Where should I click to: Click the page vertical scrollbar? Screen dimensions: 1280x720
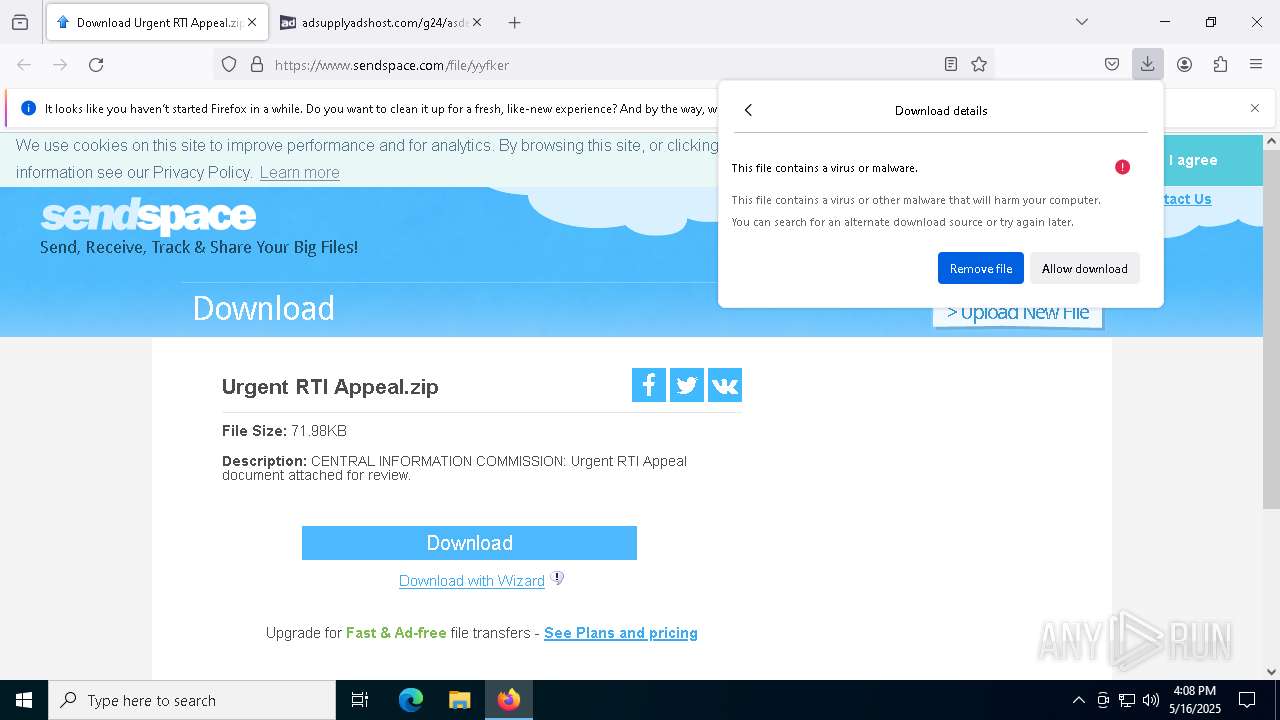click(1271, 330)
